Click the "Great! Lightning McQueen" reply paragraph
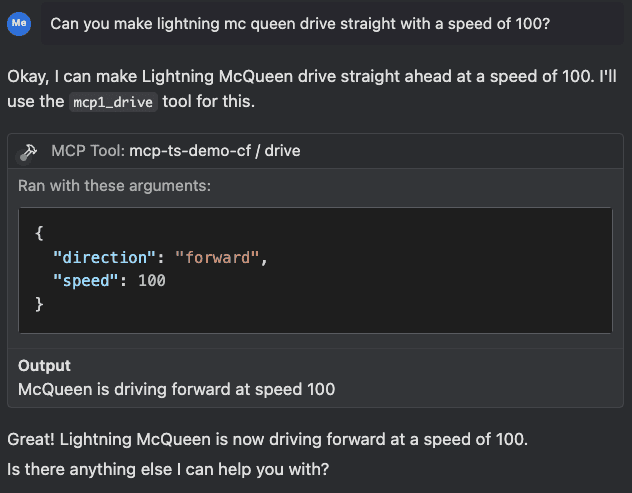632x493 pixels. click(268, 439)
